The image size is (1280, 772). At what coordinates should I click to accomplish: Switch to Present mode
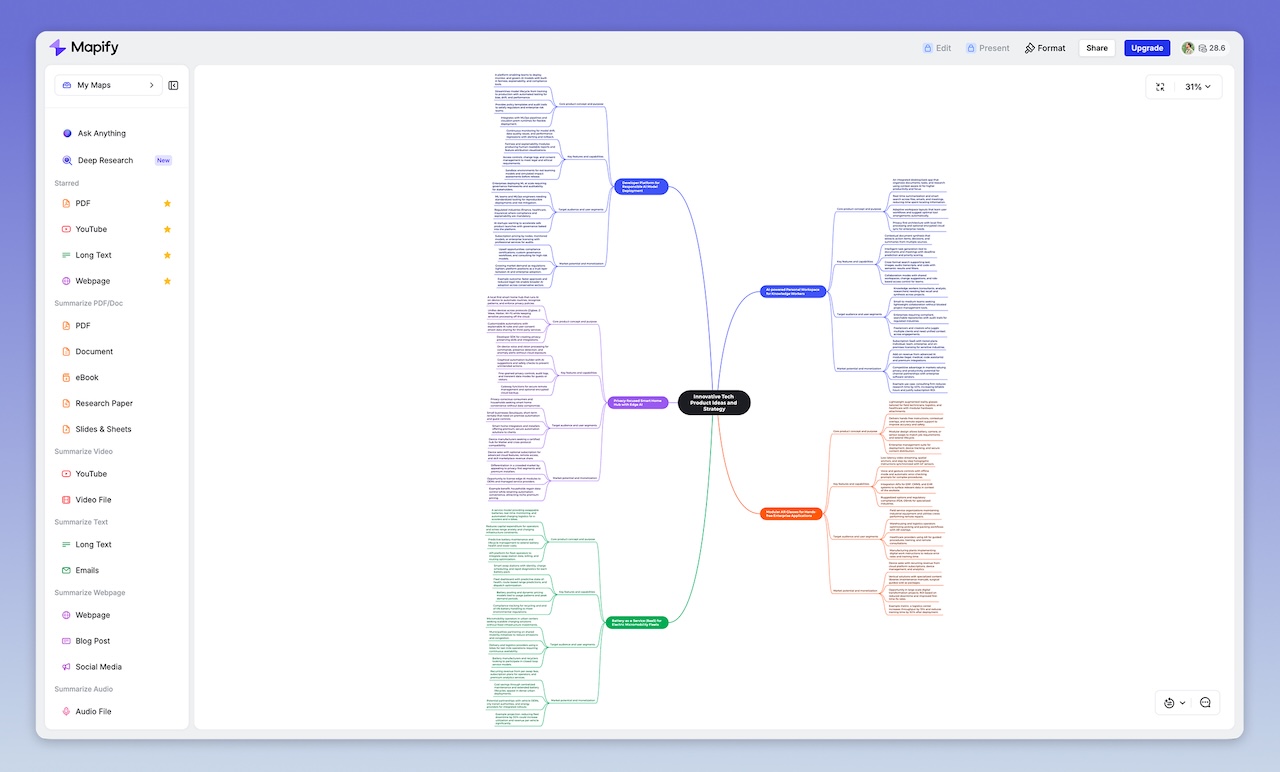pyautogui.click(x=988, y=47)
